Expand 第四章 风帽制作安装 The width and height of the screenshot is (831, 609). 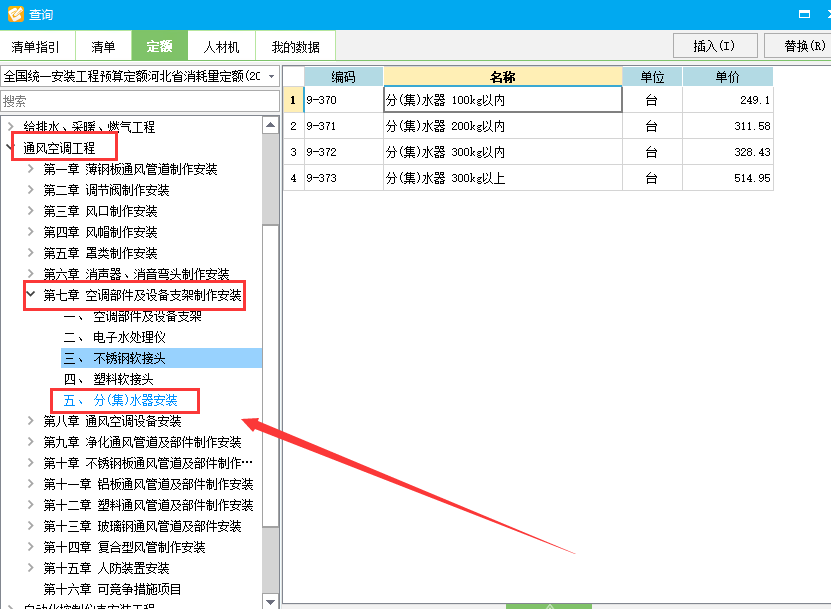(x=31, y=232)
